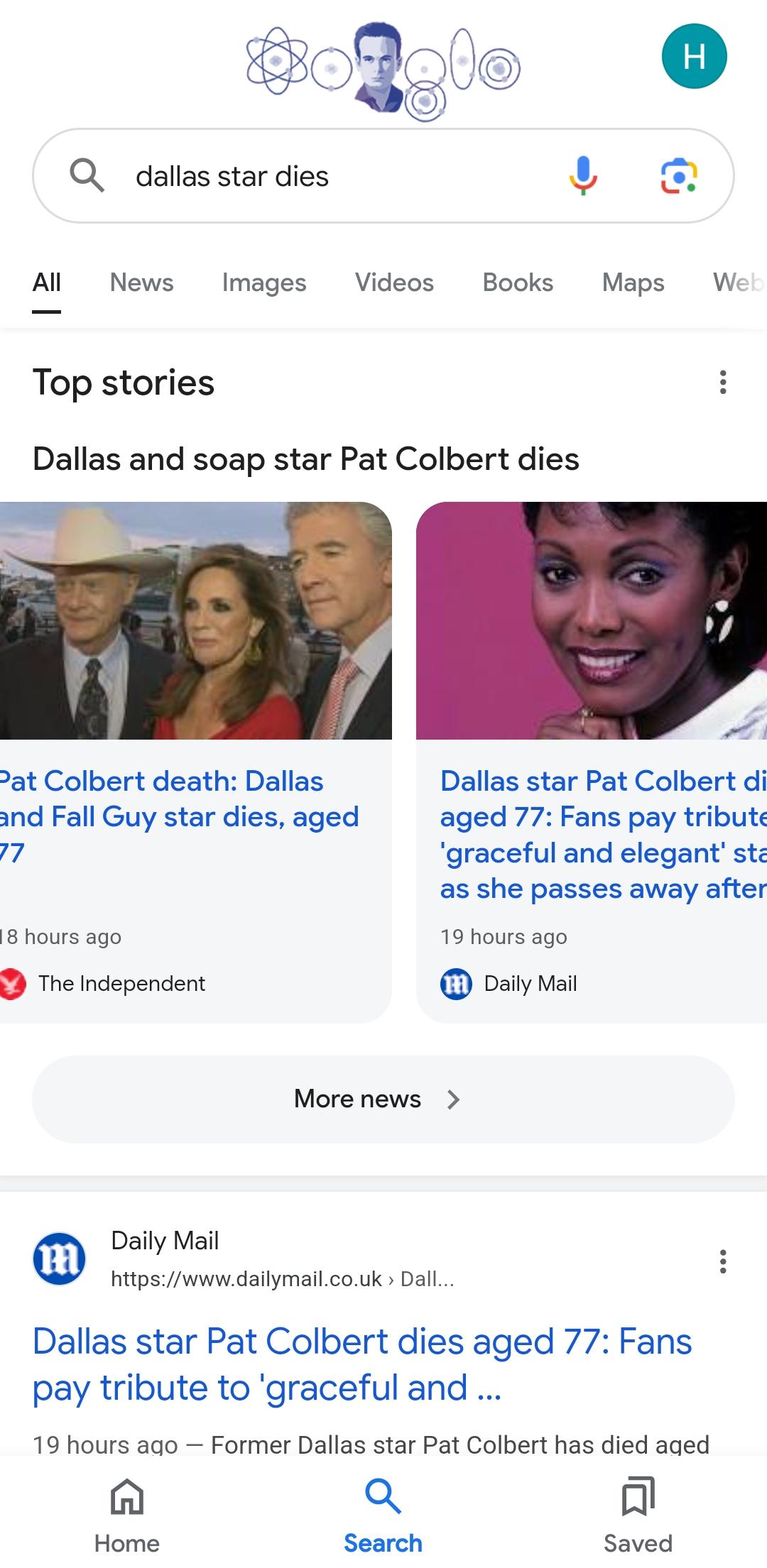Tap the voice search microphone icon
Screen dimensions: 767x1568
[x=583, y=175]
